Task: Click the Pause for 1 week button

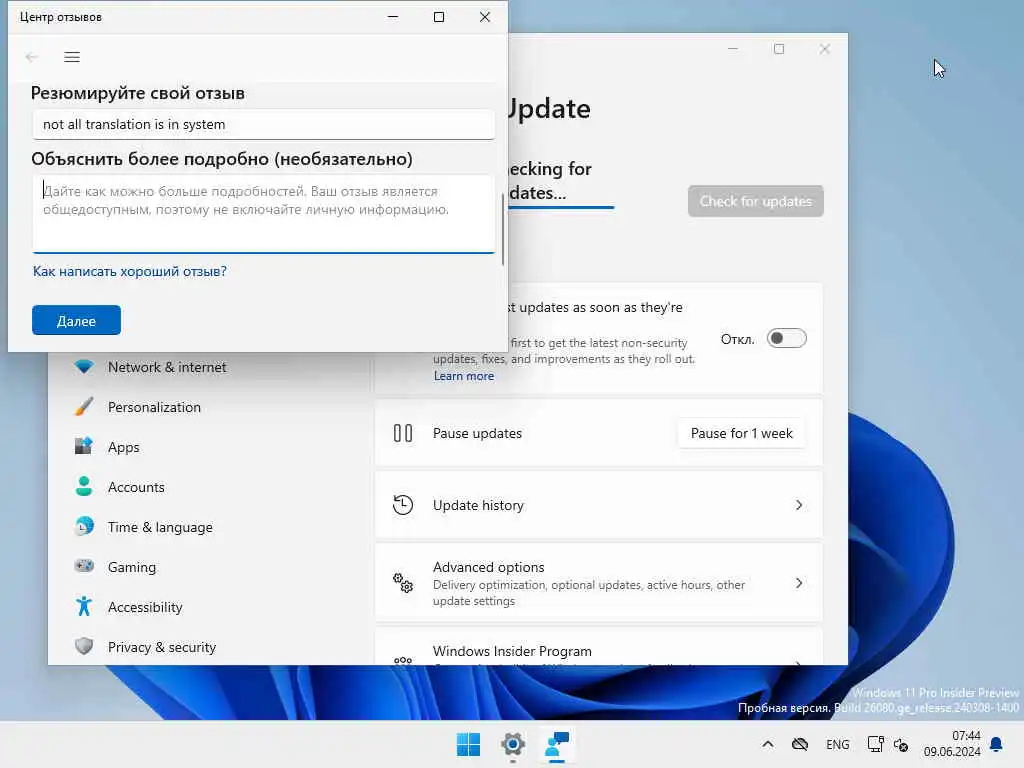Action: [741, 434]
